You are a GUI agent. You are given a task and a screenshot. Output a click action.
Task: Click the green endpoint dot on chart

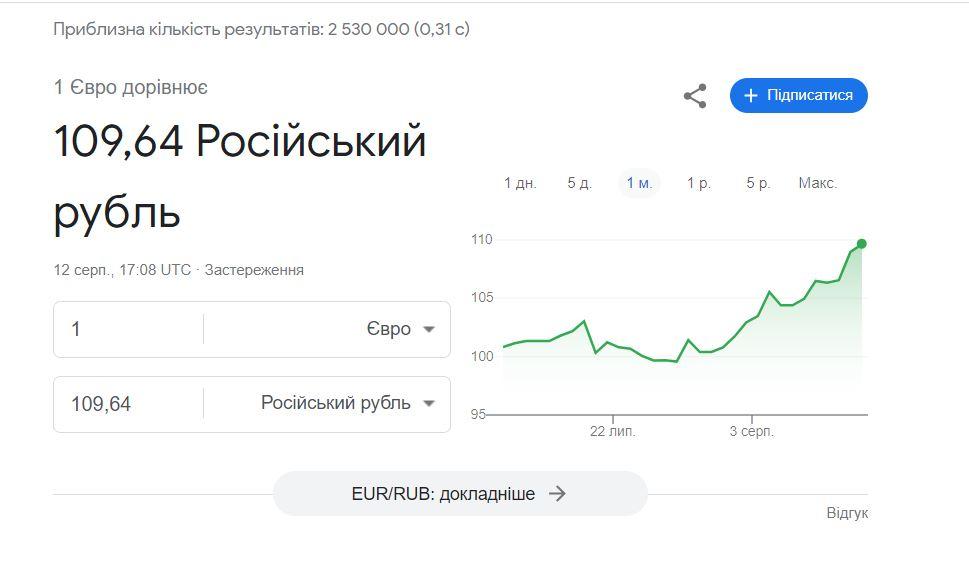(x=861, y=244)
